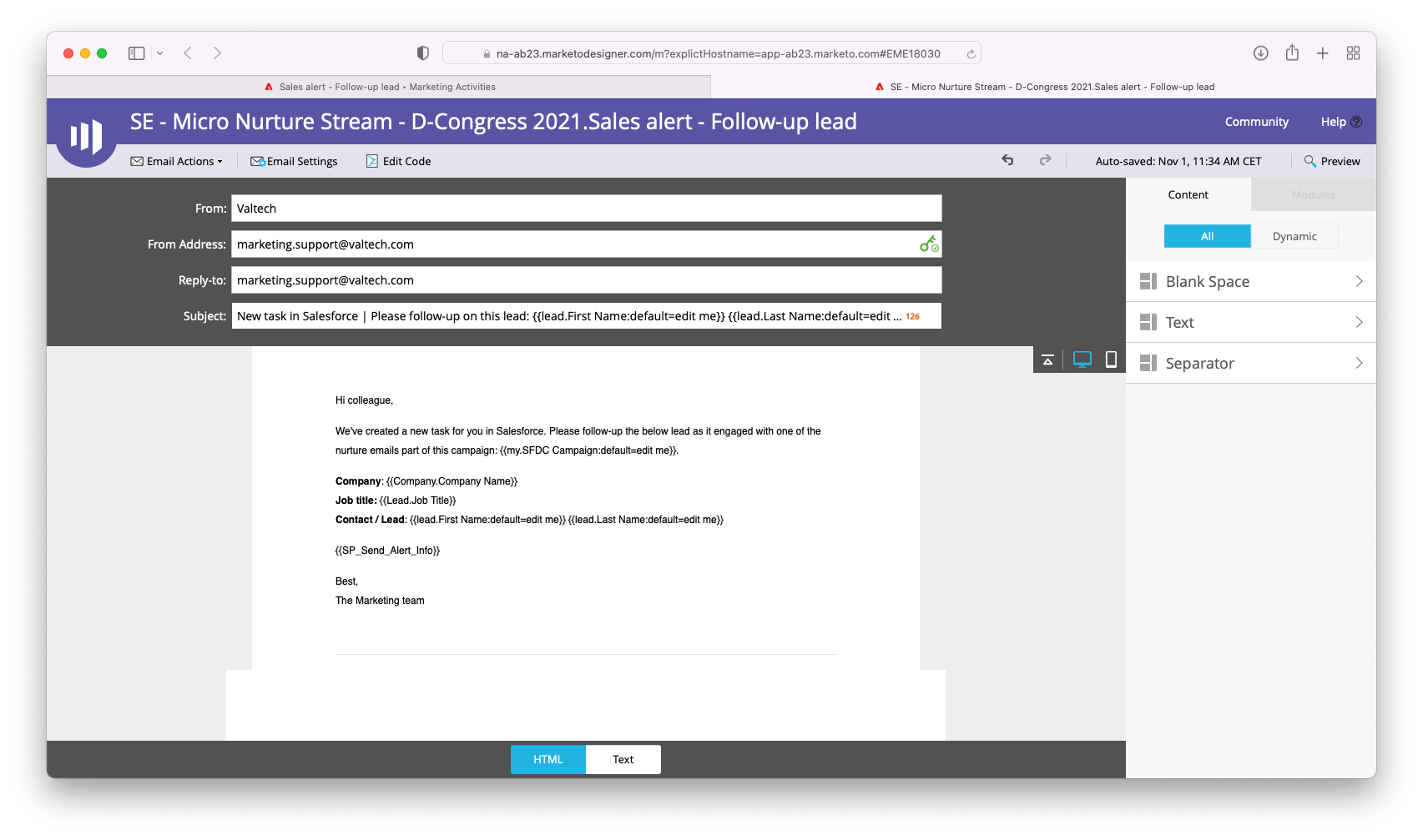
Task: Toggle Safari sidebar icon
Action: (137, 53)
